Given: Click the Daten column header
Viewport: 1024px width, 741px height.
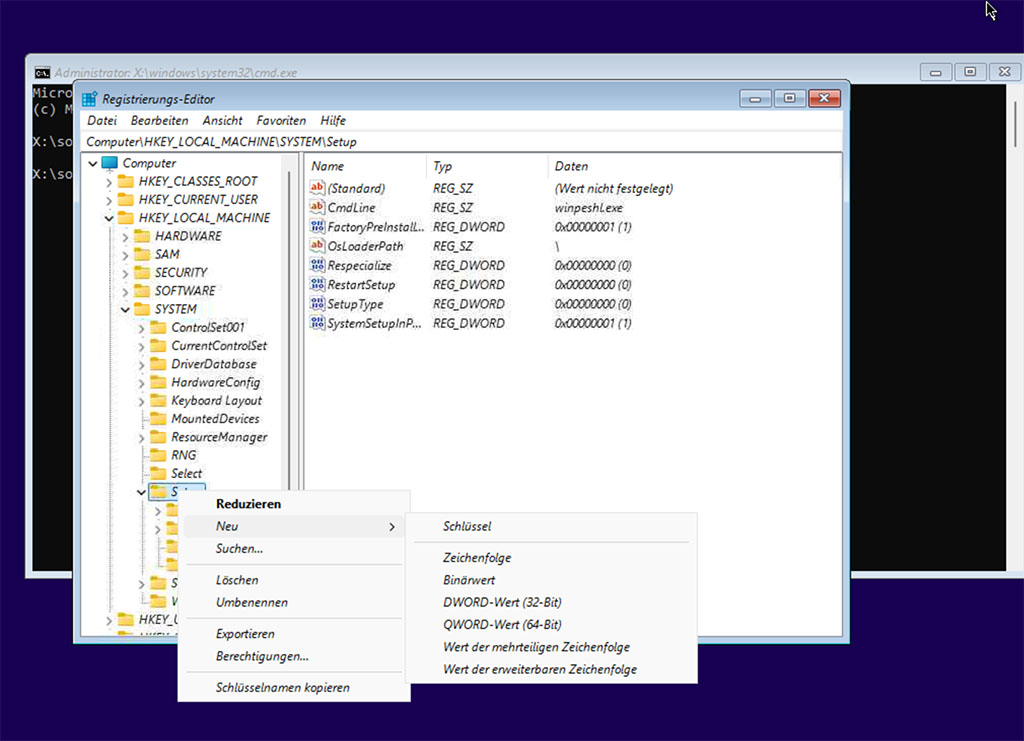Looking at the screenshot, I should [x=694, y=166].
